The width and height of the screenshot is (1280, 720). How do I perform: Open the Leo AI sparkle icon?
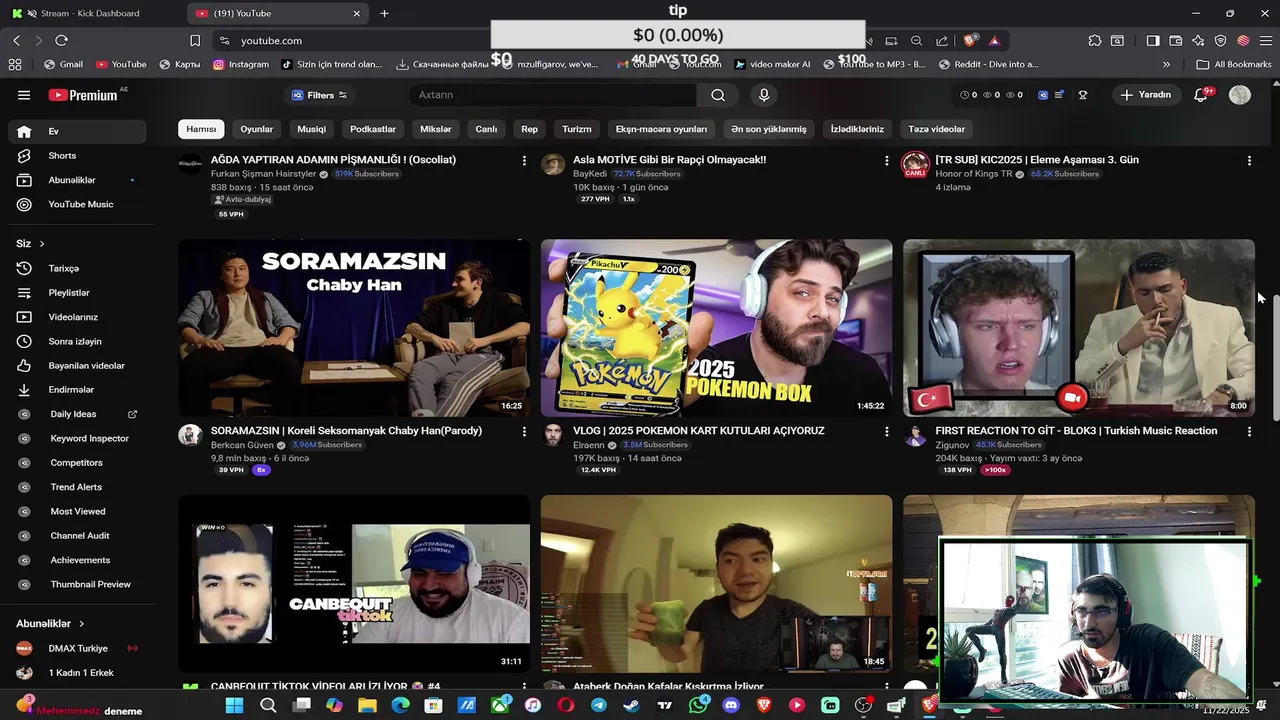pyautogui.click(x=1198, y=40)
